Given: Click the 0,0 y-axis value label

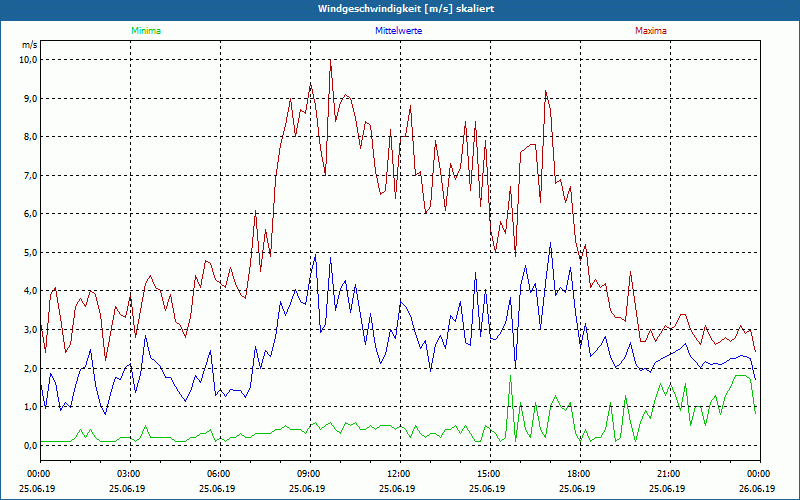Looking at the screenshot, I should point(29,445).
